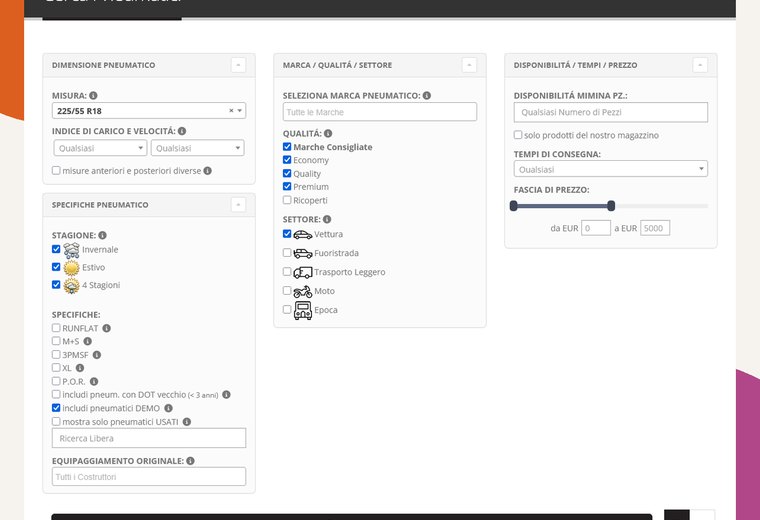
Task: Check the Ricoperti quality checkbox
Action: [x=287, y=200]
